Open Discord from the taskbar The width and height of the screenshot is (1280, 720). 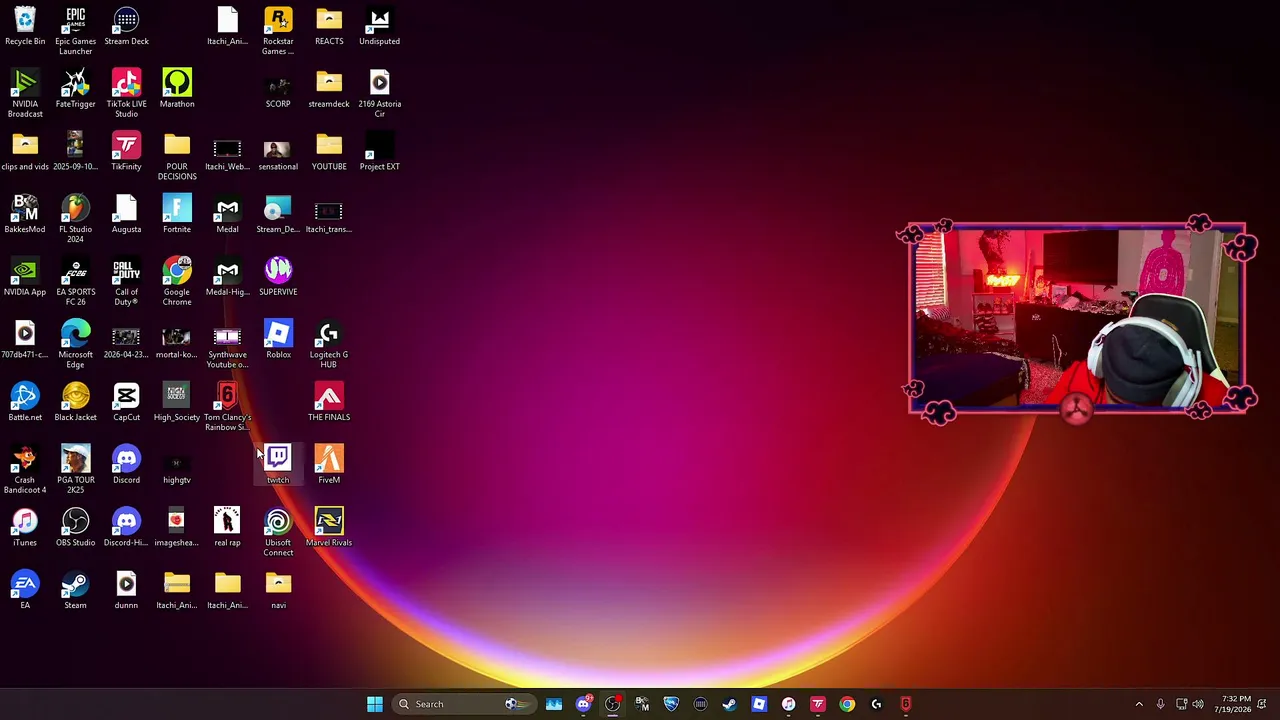click(584, 704)
